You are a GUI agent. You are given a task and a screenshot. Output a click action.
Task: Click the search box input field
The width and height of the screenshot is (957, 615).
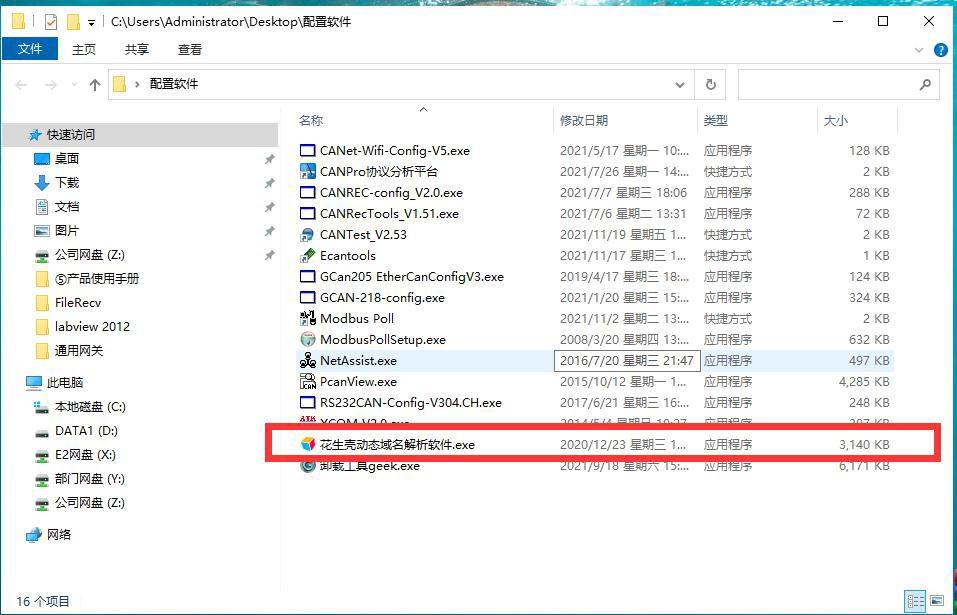pyautogui.click(x=828, y=85)
